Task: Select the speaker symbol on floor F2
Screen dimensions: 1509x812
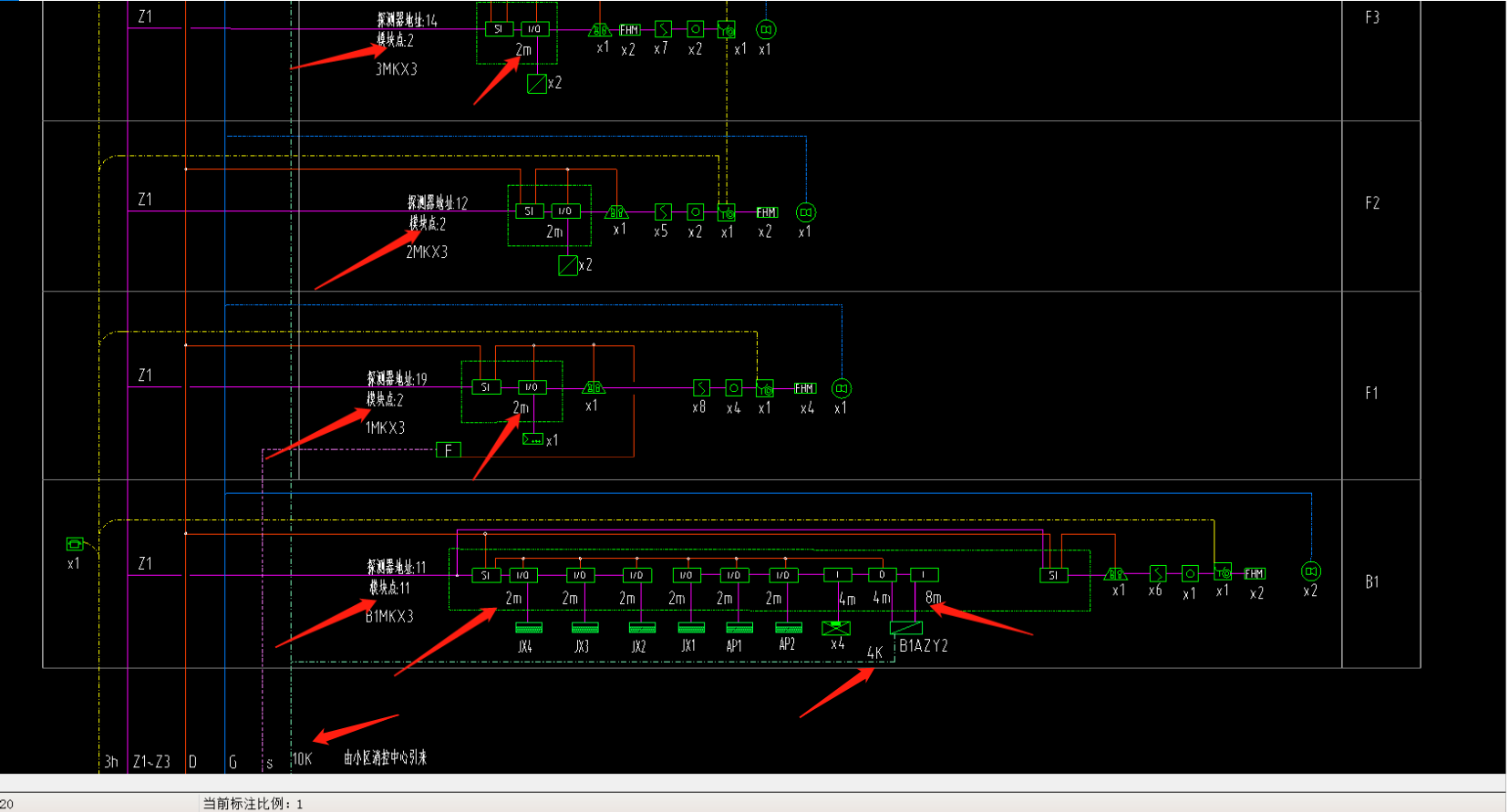Action: tap(805, 212)
